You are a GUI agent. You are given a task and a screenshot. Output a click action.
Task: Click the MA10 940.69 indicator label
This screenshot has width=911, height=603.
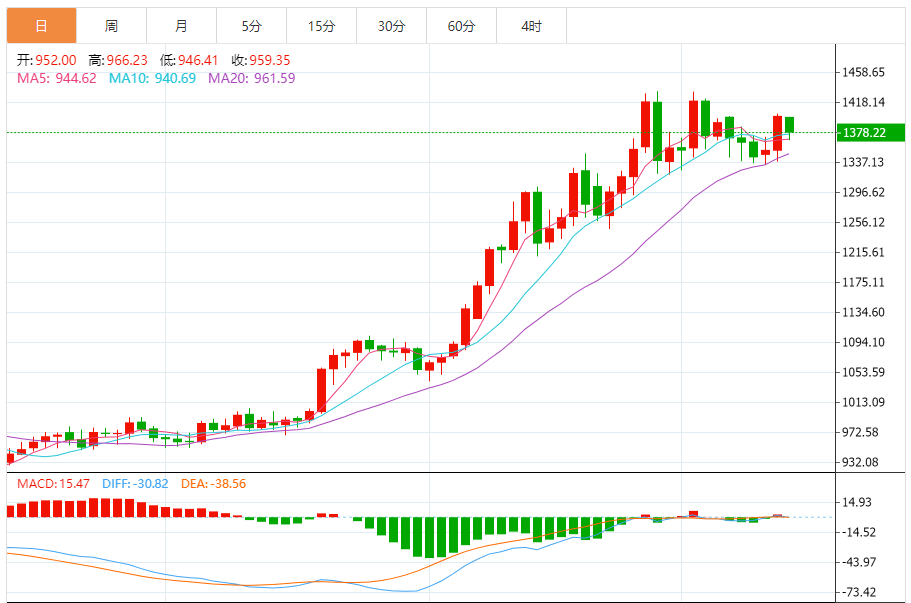pos(152,78)
